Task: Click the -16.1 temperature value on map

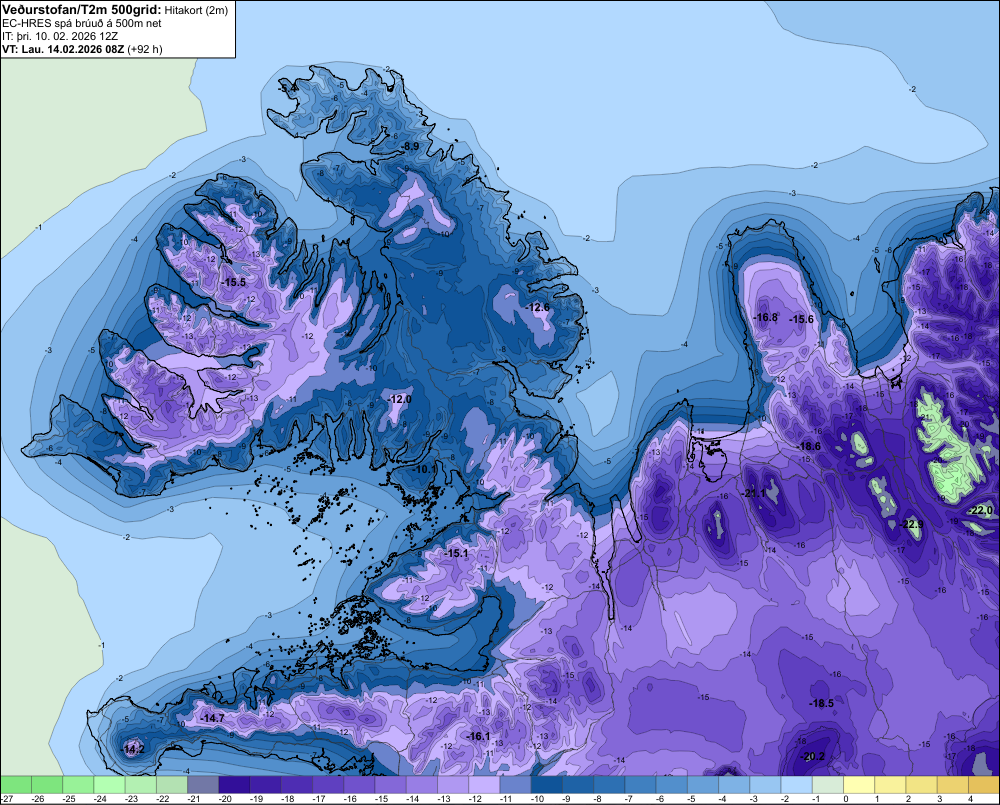Action: [478, 736]
